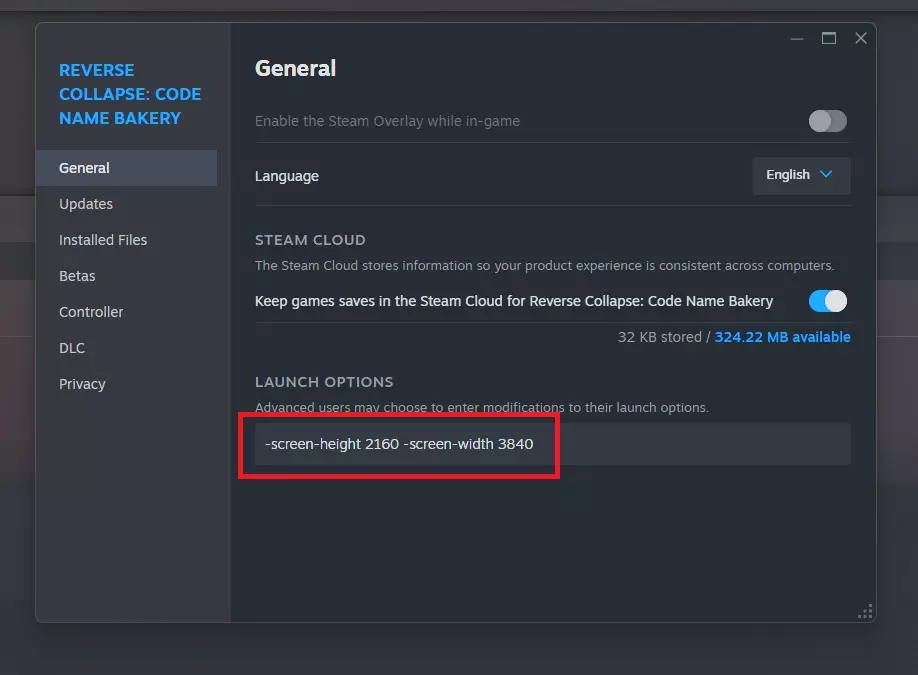Switch to the Betas tab

[x=77, y=276]
